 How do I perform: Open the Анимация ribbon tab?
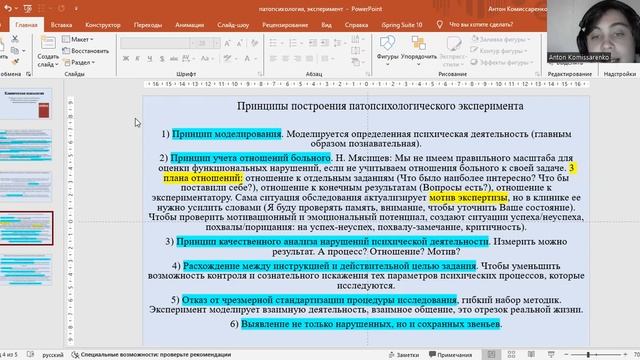coord(189,25)
